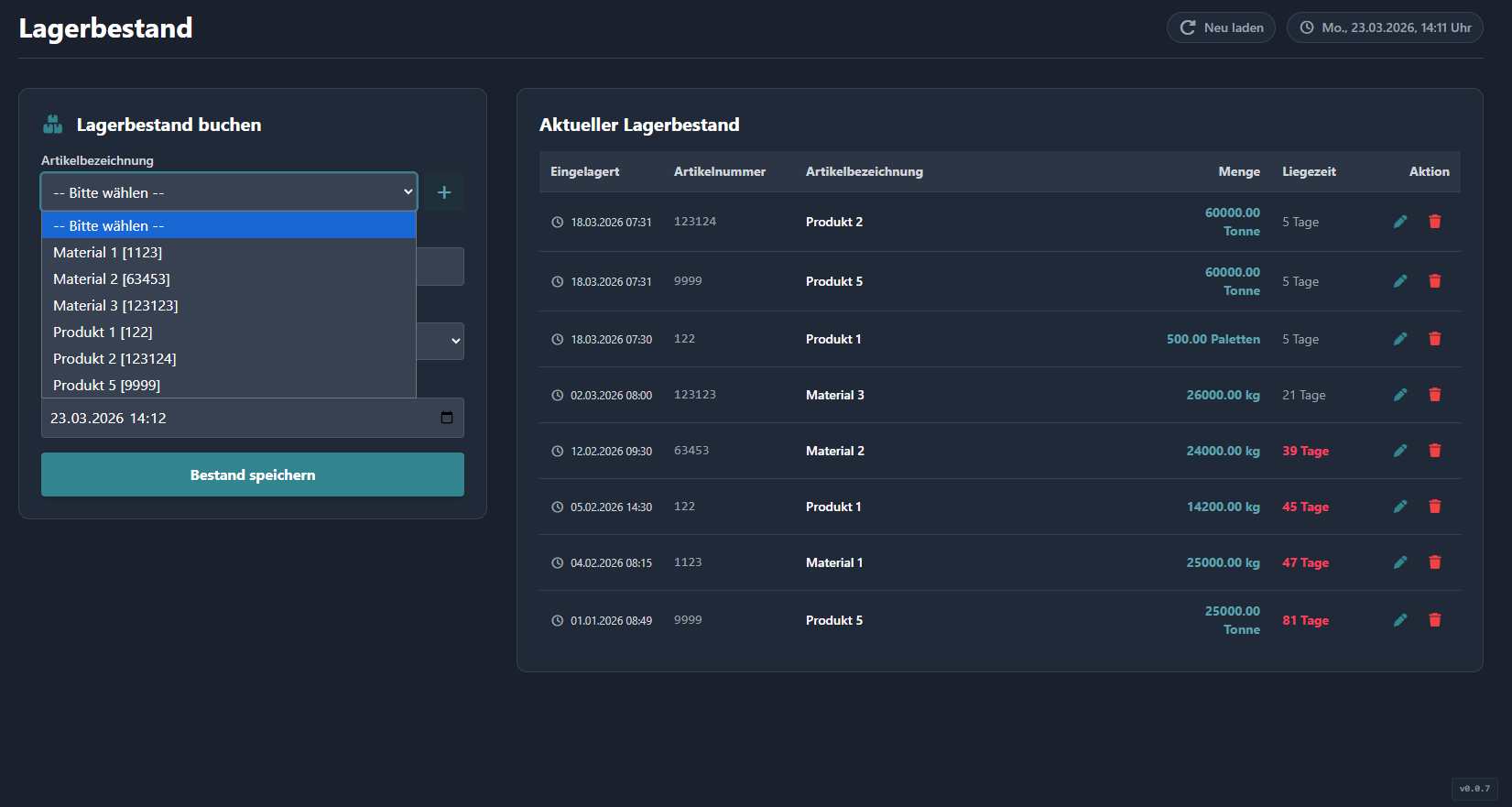Choose the '-- Bitte wählen --' highlighted option

[109, 225]
